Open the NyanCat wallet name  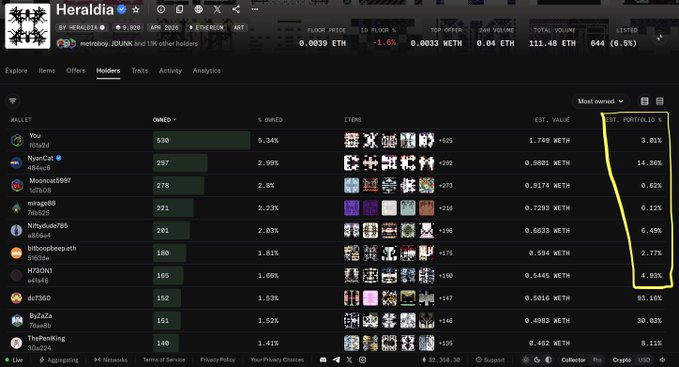click(40, 158)
